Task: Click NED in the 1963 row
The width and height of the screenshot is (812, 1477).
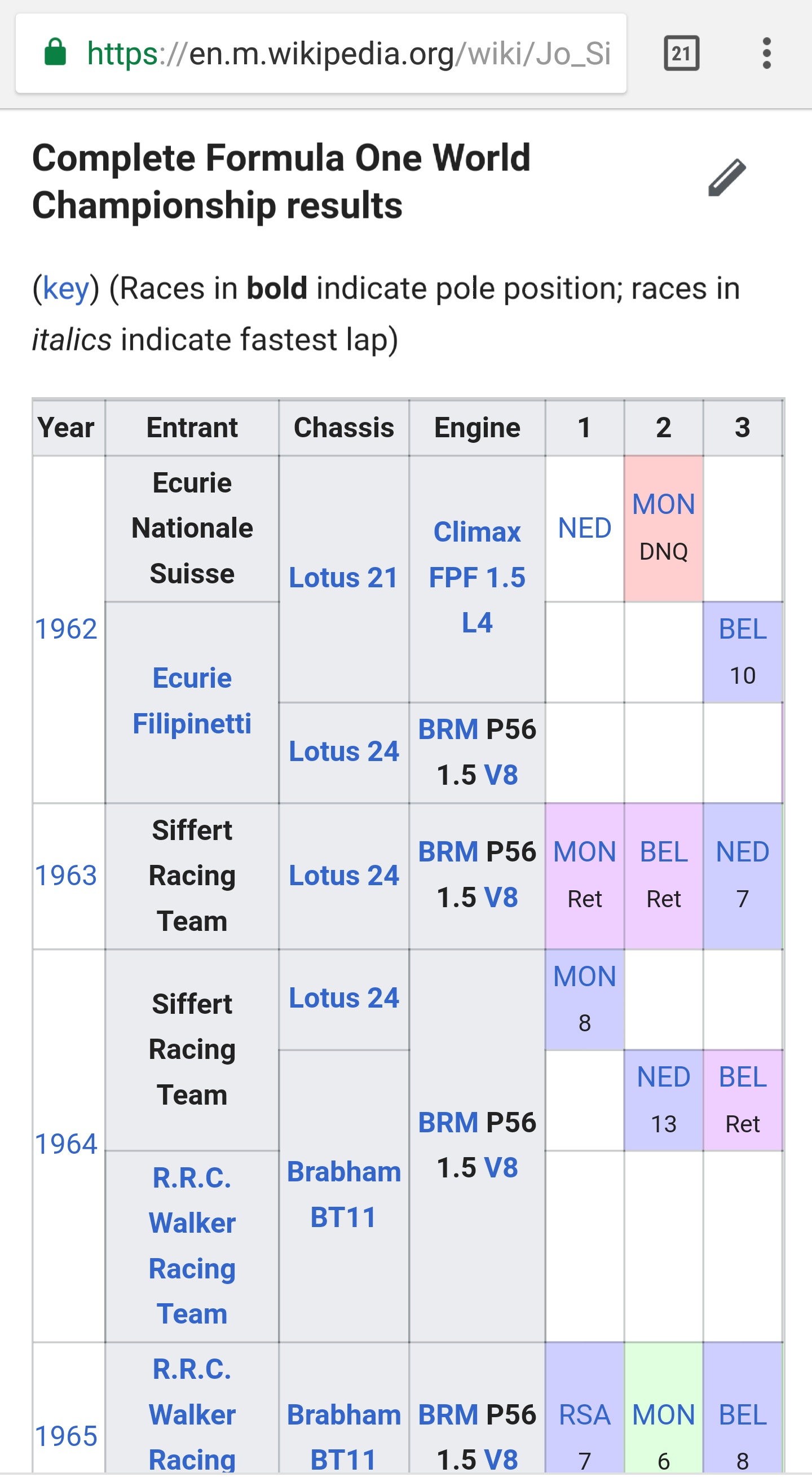Action: click(x=742, y=851)
